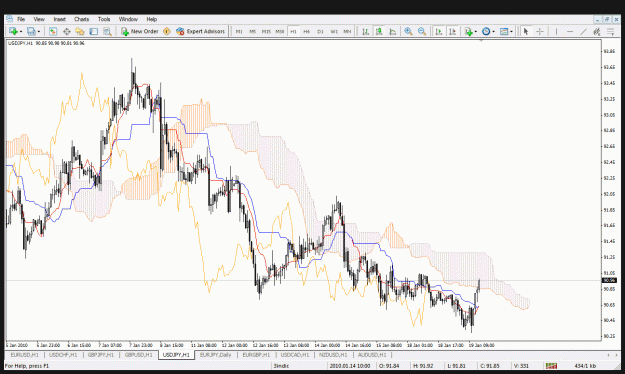The image size is (625, 374).
Task: Open the Tools menu
Action: (x=104, y=19)
